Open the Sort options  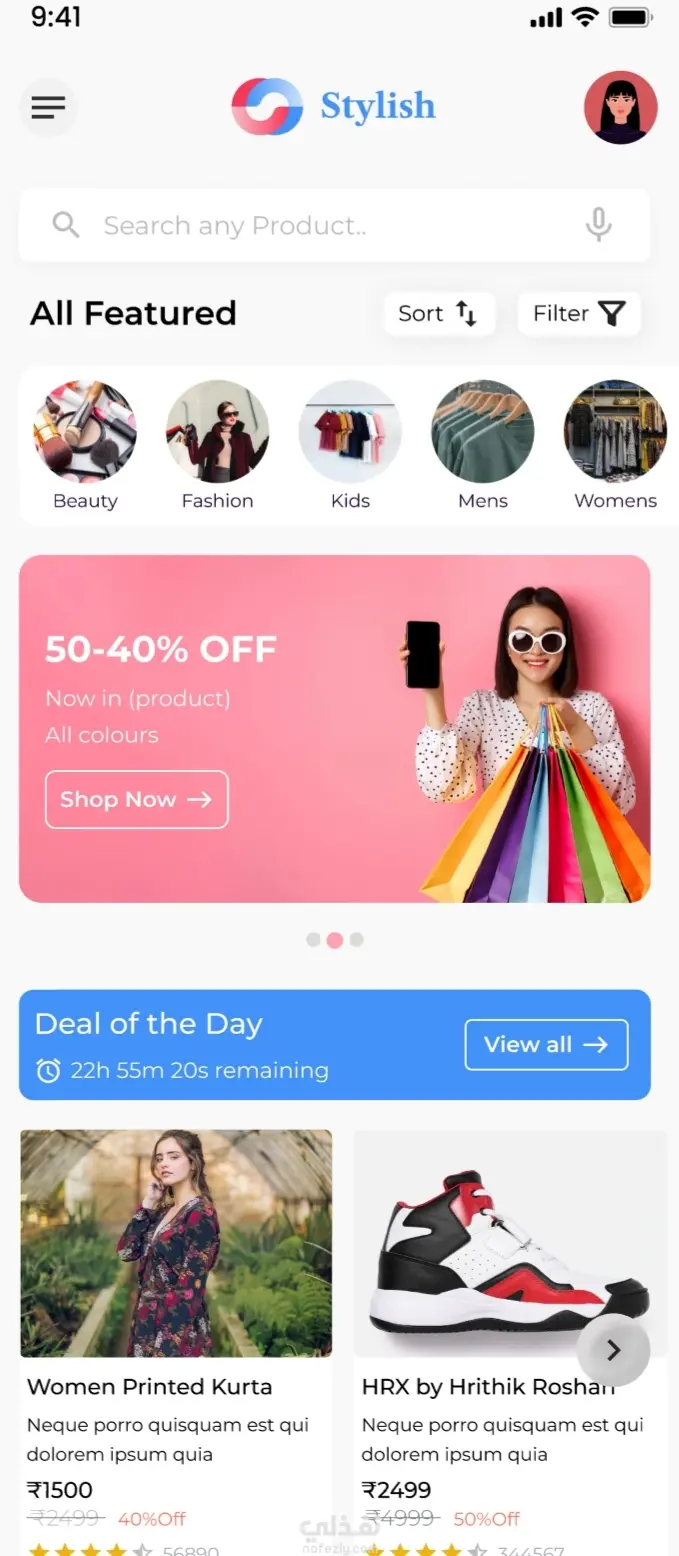point(439,314)
